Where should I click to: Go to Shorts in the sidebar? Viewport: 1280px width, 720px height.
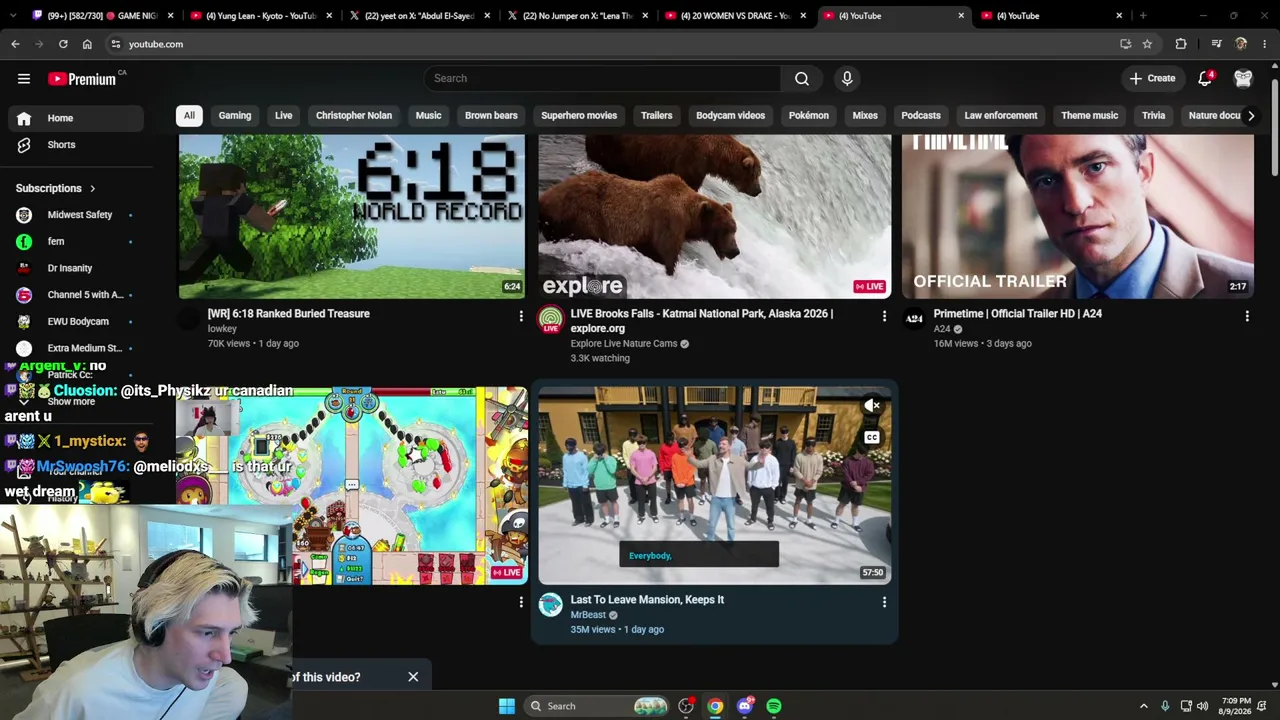pos(61,145)
